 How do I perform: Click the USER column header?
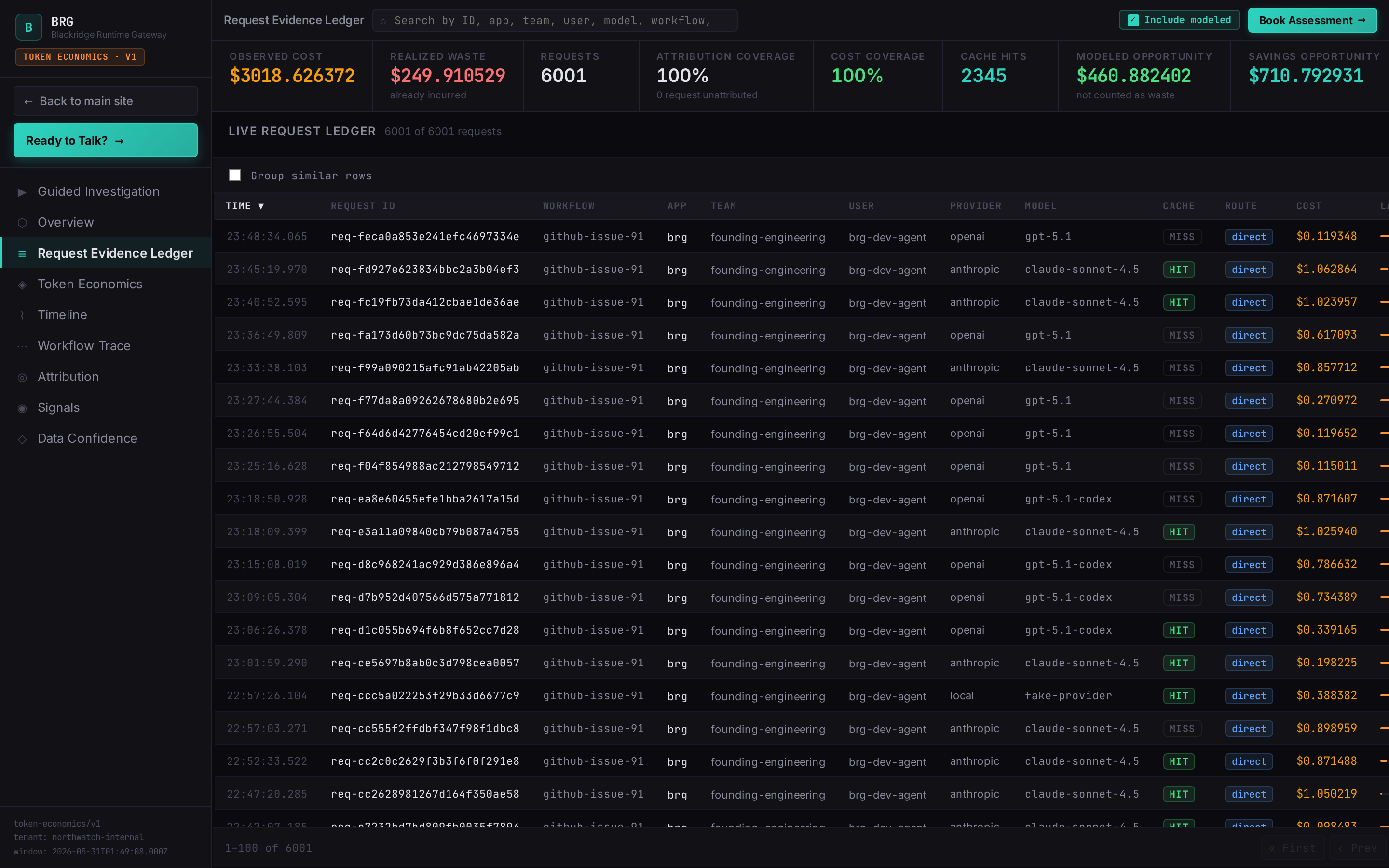click(x=861, y=206)
